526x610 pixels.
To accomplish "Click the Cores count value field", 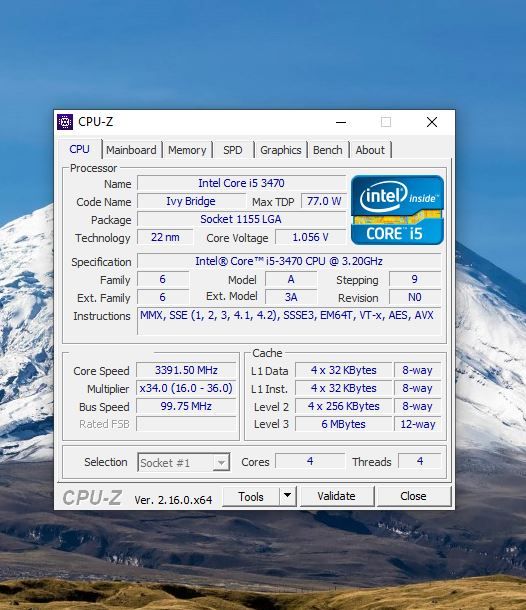I will point(310,461).
